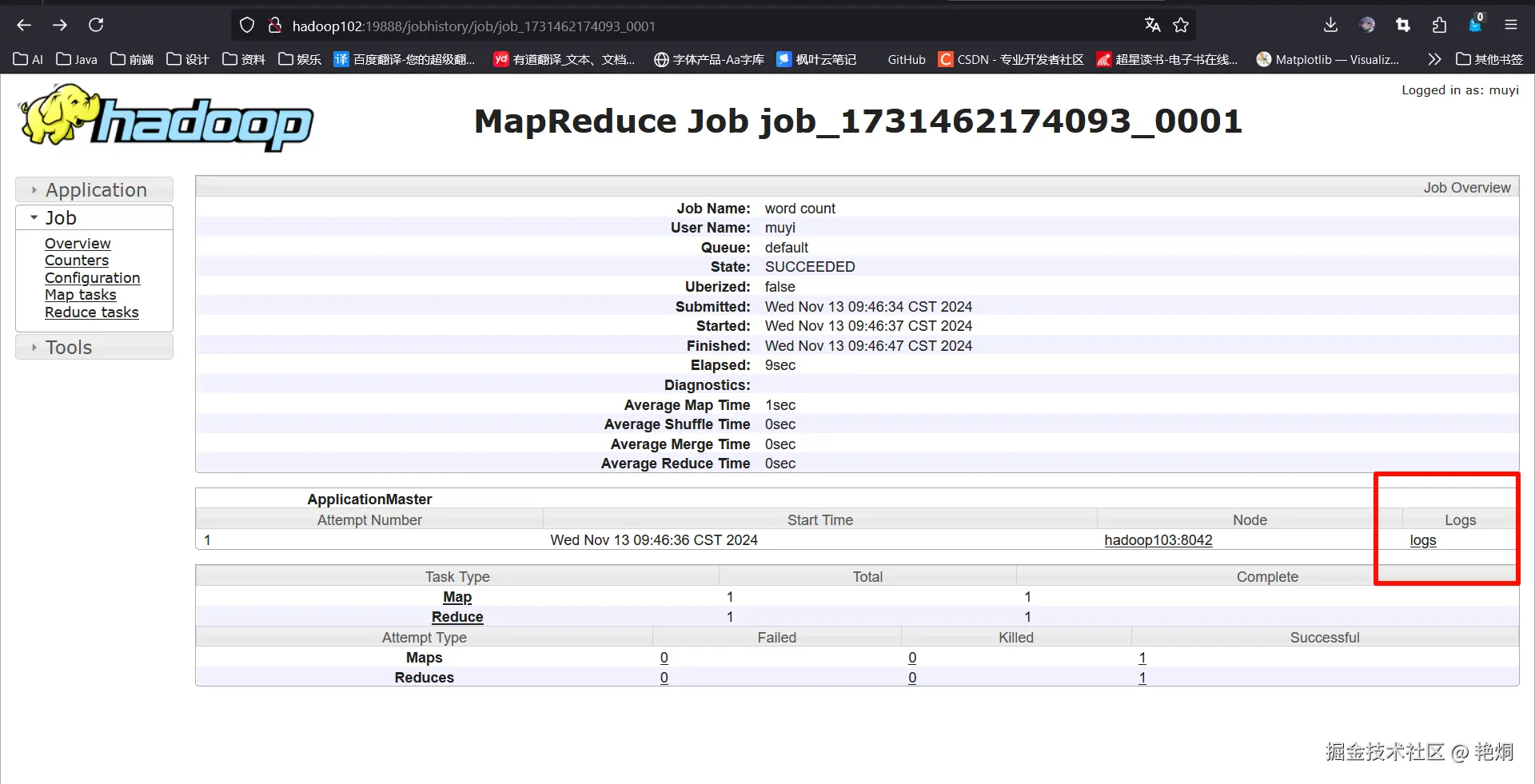The height and width of the screenshot is (784, 1535).
Task: Show more bookmarks chevron
Action: 1434,59
